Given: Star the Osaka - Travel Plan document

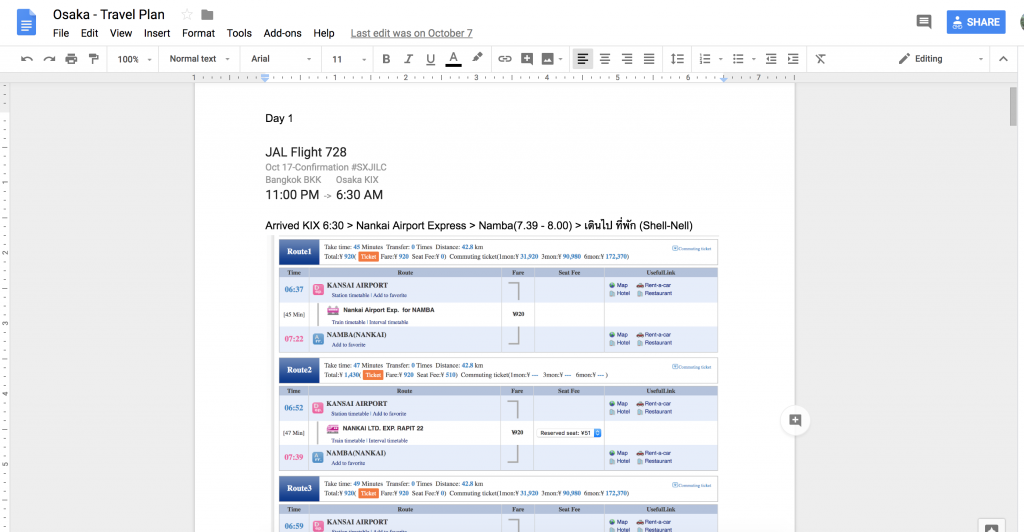Looking at the screenshot, I should click(187, 14).
